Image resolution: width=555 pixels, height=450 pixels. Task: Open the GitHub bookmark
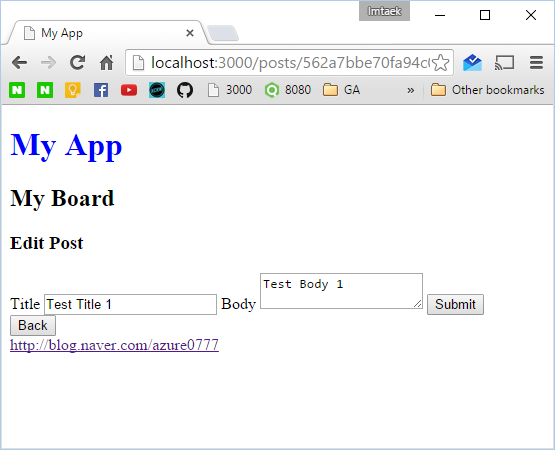(x=185, y=90)
